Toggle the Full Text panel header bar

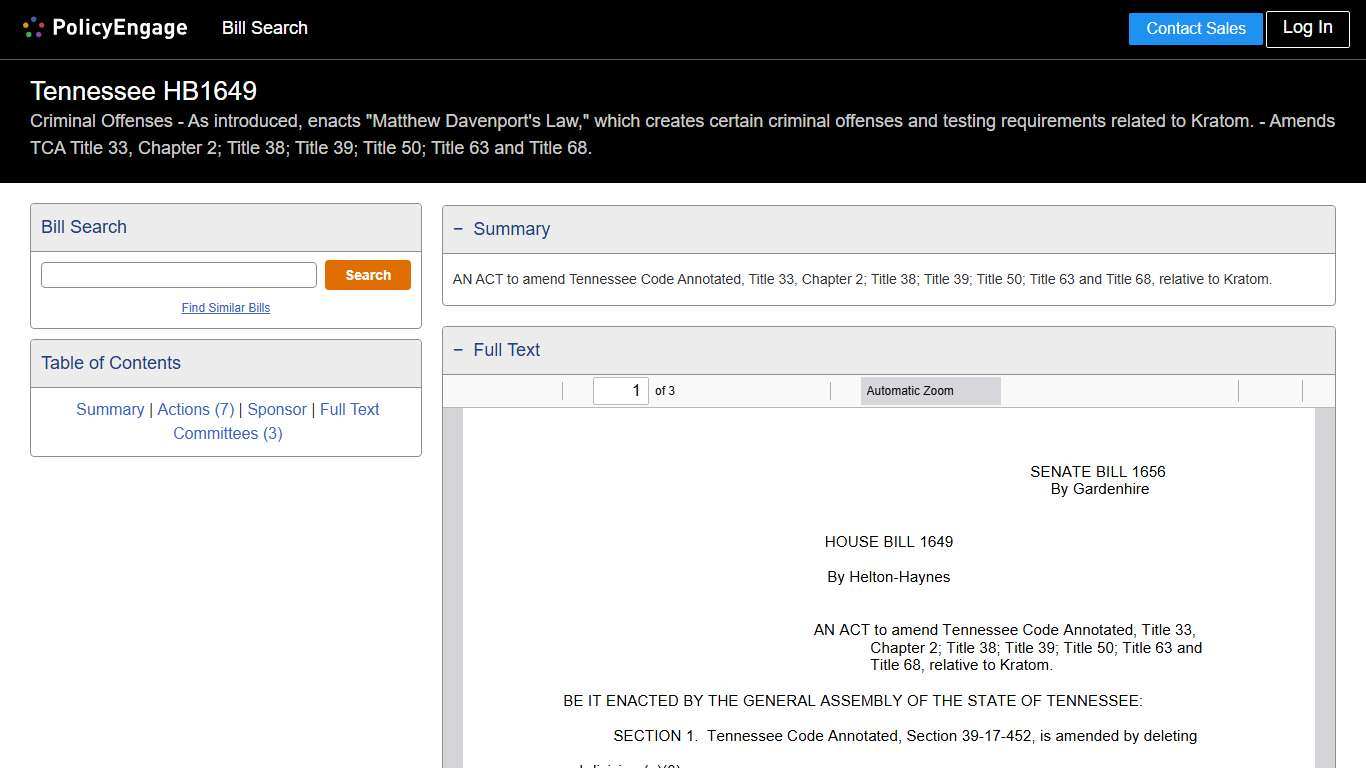click(x=888, y=350)
